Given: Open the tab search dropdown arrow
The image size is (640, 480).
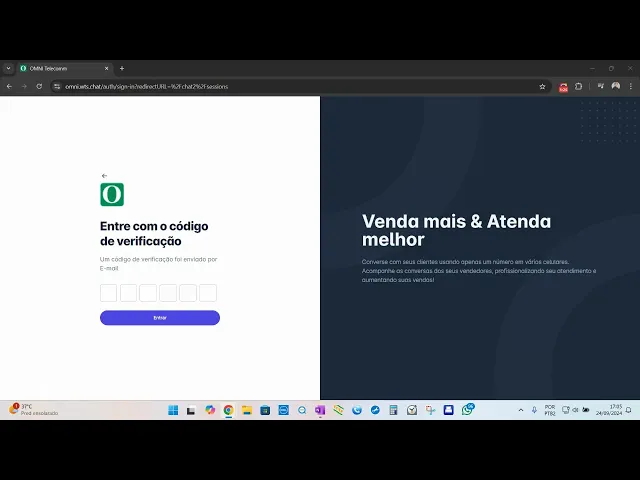Looking at the screenshot, I should pyautogui.click(x=8, y=69).
